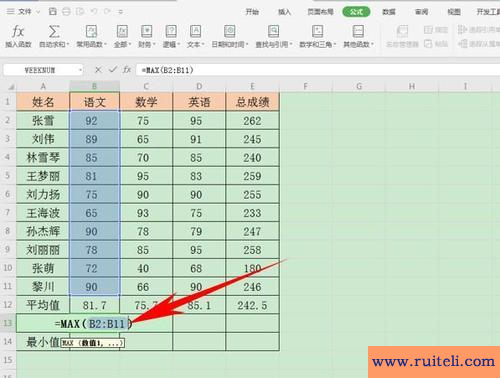Click the cell containing 林雪琴
The width and height of the screenshot is (500, 378).
pos(43,157)
